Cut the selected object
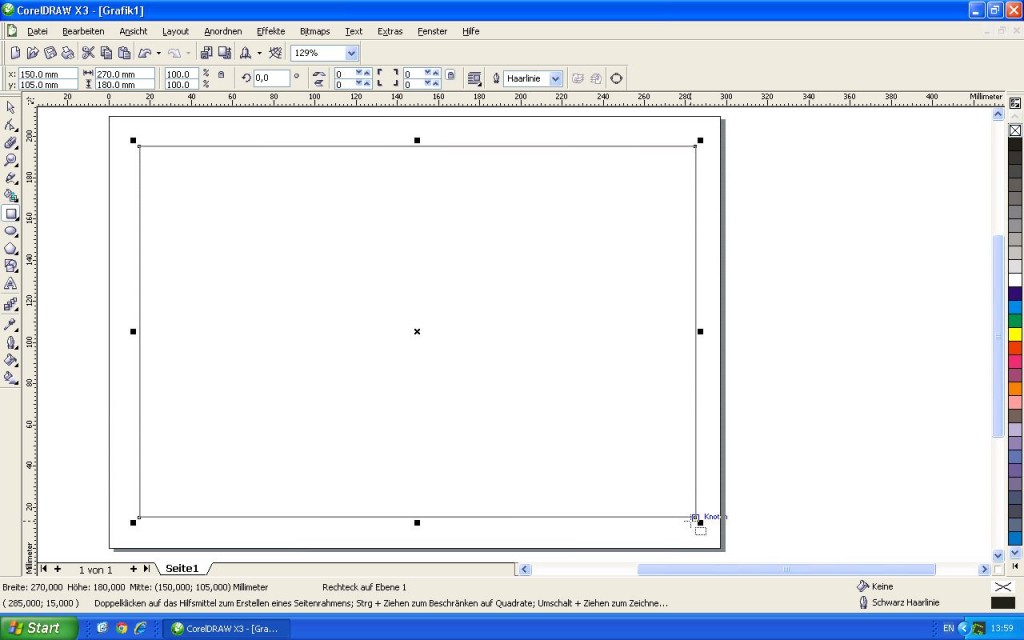The width and height of the screenshot is (1024, 640). [88, 53]
